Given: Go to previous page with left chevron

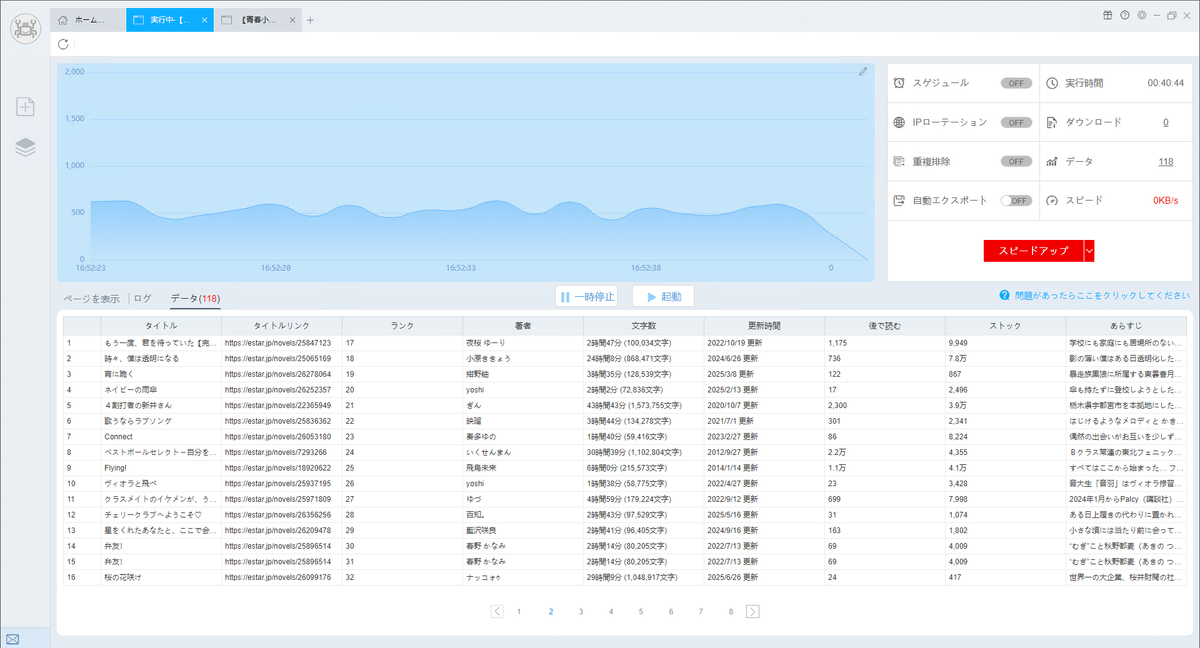Looking at the screenshot, I should [x=497, y=611].
